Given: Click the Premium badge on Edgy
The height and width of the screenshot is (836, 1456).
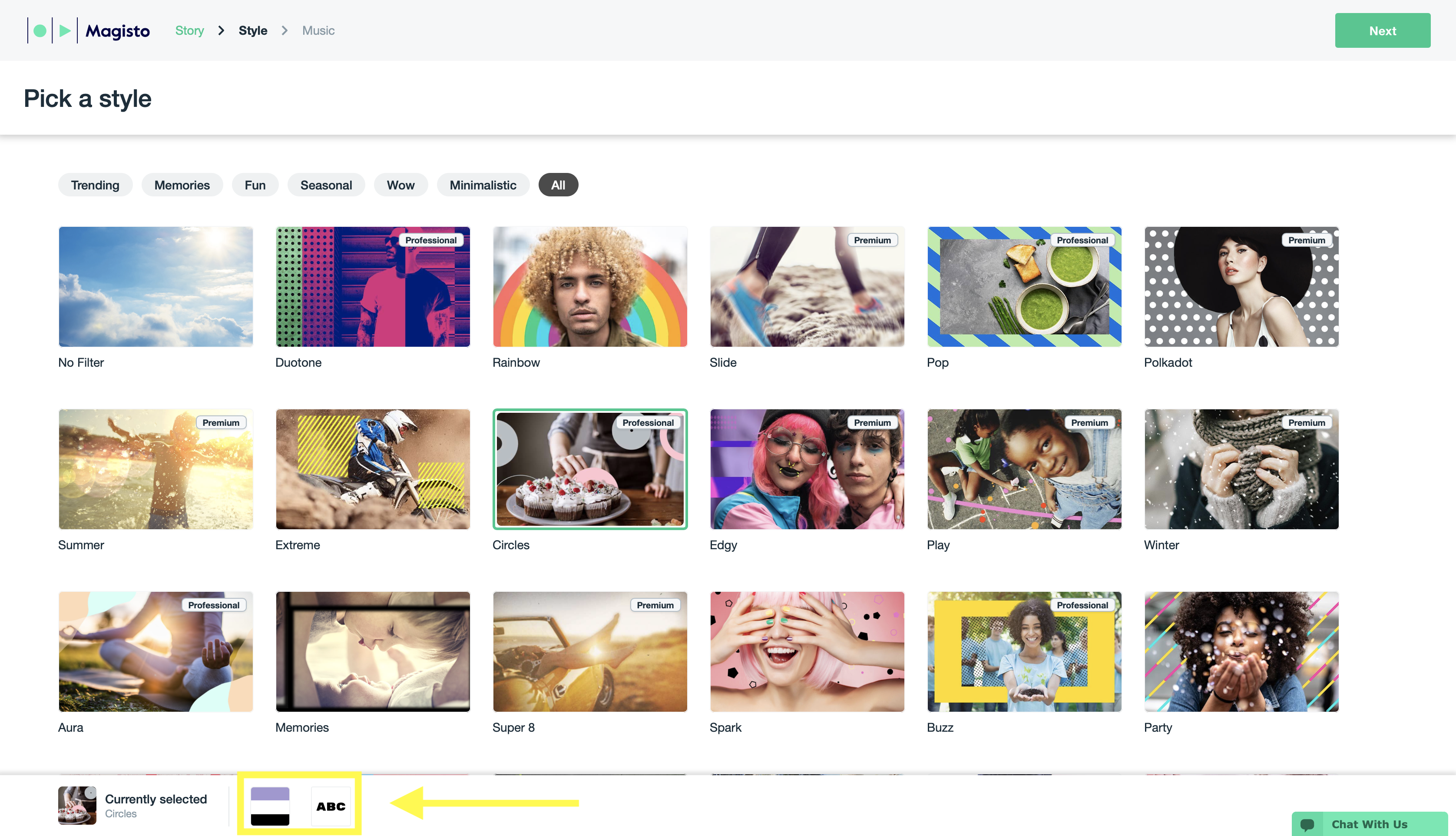Looking at the screenshot, I should tap(872, 423).
